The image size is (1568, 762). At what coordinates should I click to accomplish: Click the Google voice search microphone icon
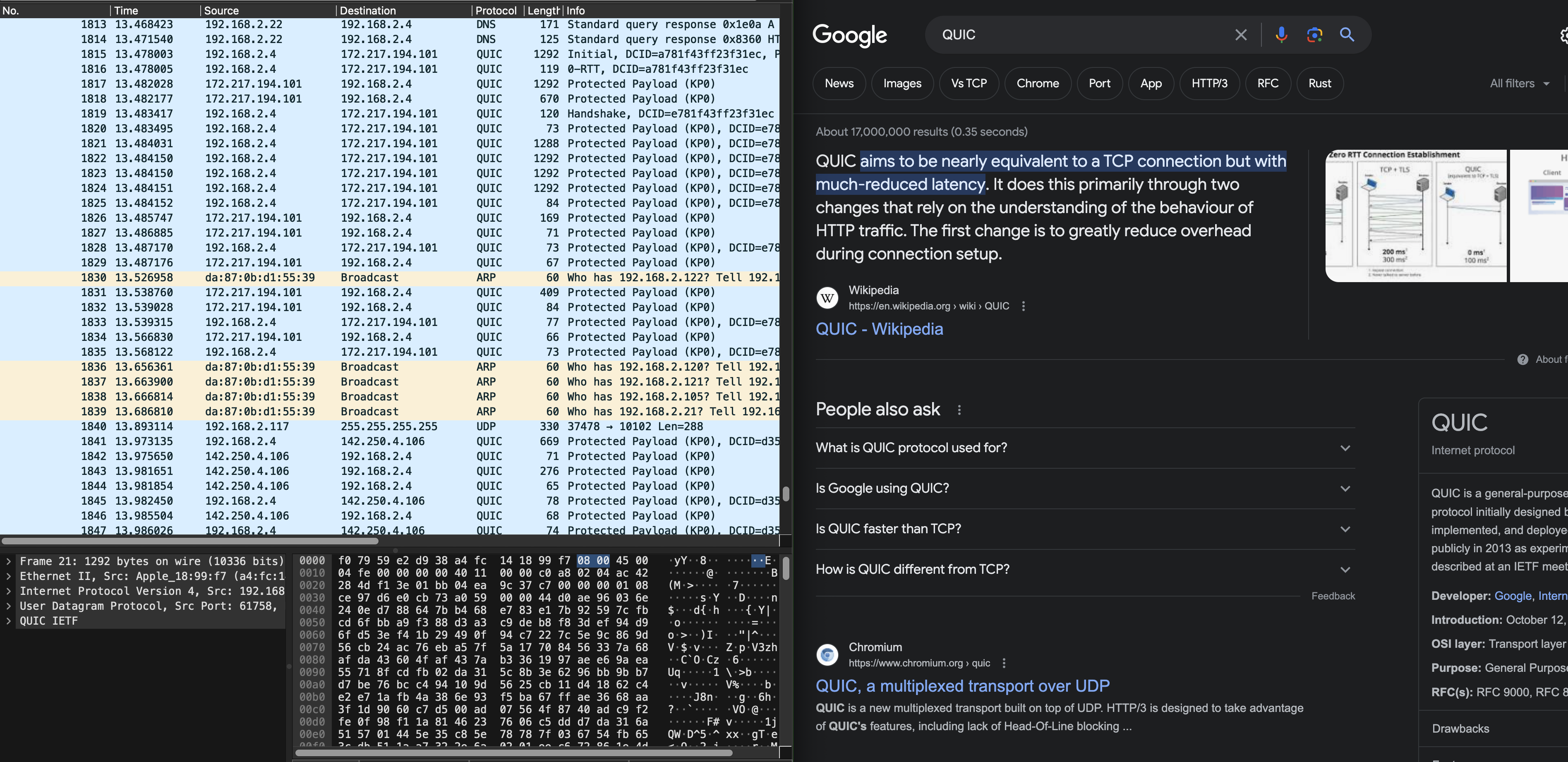(1281, 35)
